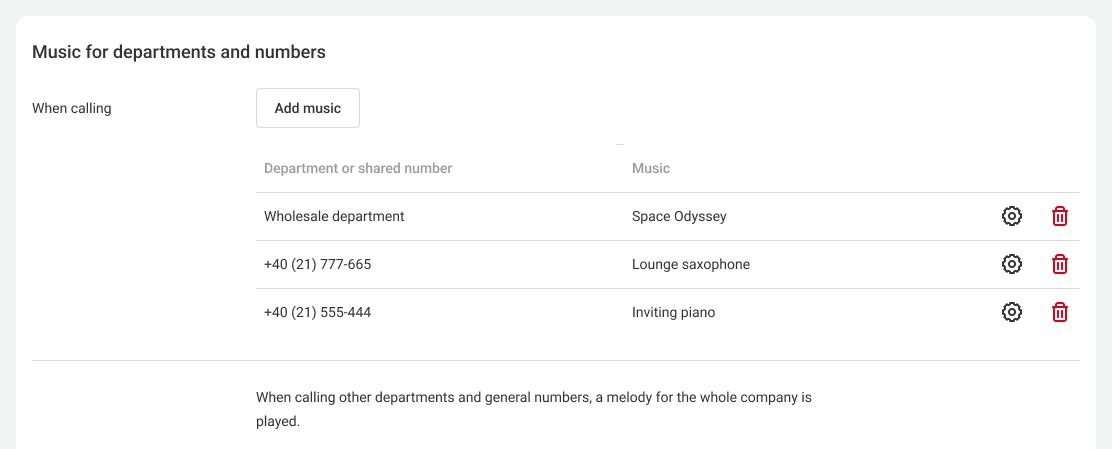Click the Music for departments and numbers heading
1112x449 pixels.
pyautogui.click(x=179, y=52)
